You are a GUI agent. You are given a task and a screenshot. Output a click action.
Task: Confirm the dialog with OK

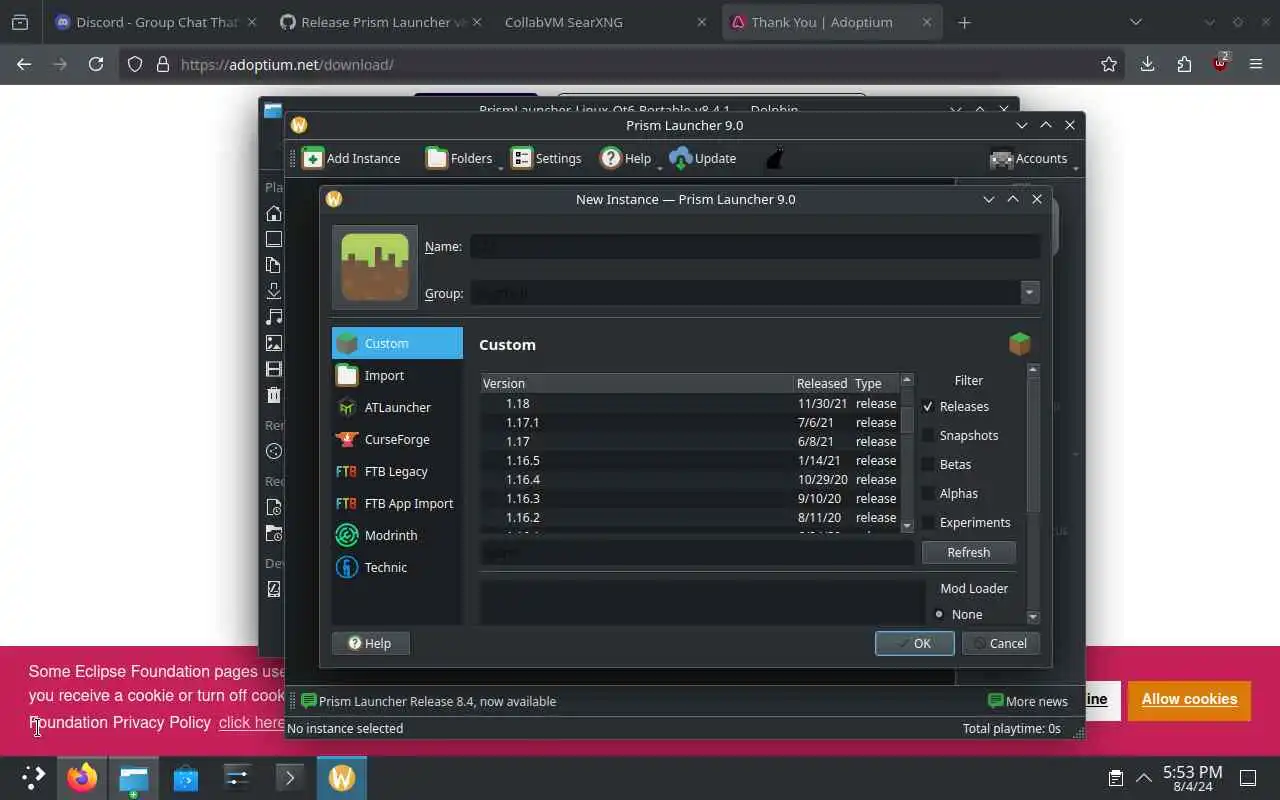(914, 643)
